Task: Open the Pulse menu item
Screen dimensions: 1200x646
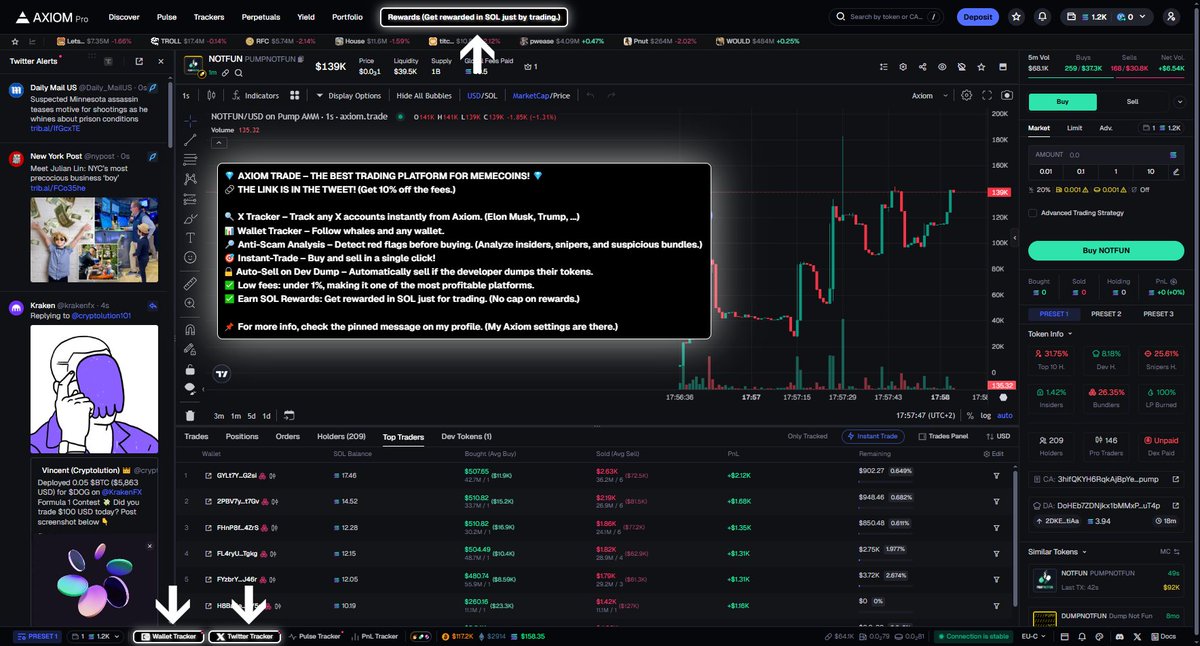Action: point(167,17)
